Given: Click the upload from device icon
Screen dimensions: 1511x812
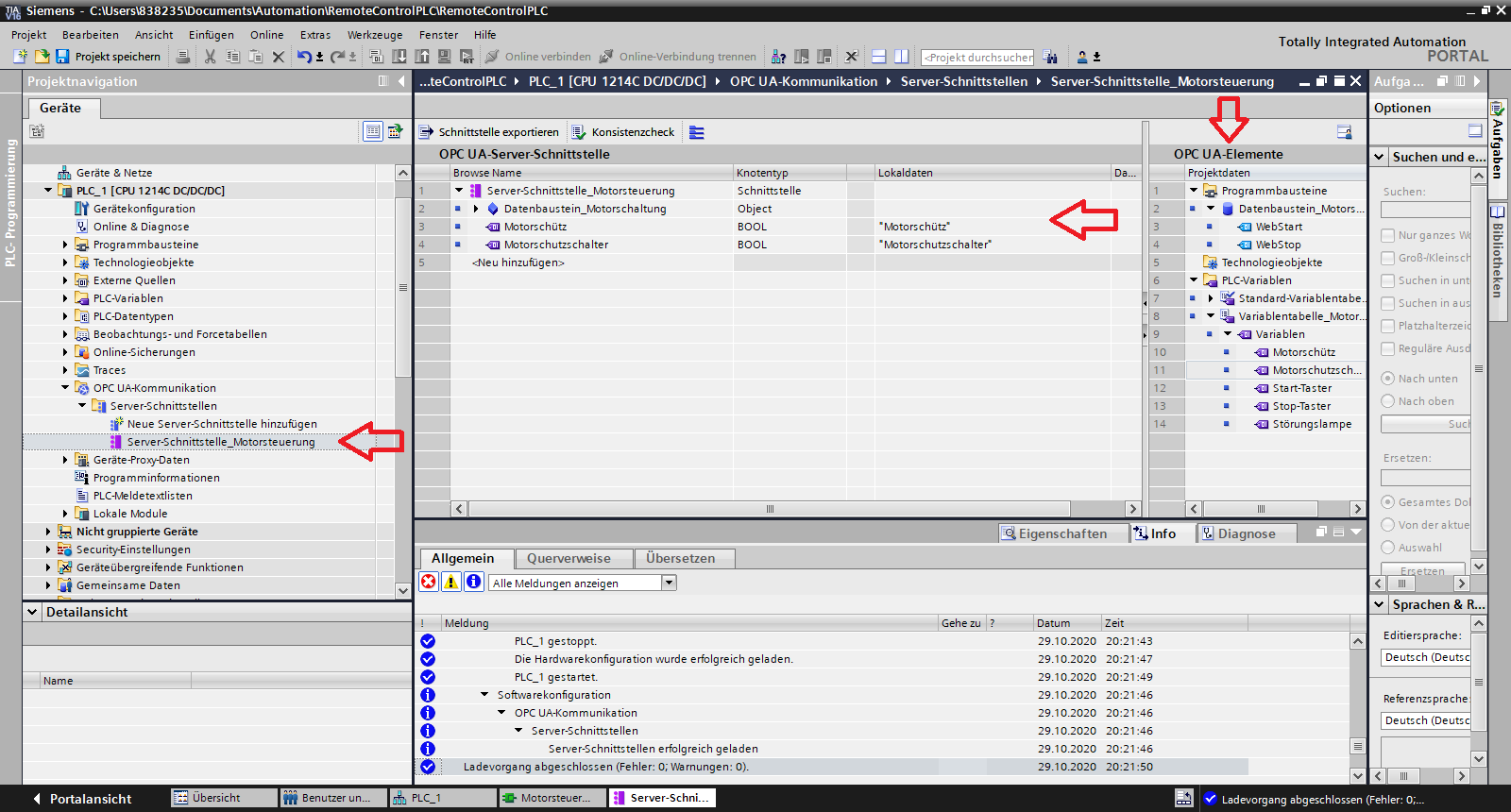Looking at the screenshot, I should coord(422,57).
